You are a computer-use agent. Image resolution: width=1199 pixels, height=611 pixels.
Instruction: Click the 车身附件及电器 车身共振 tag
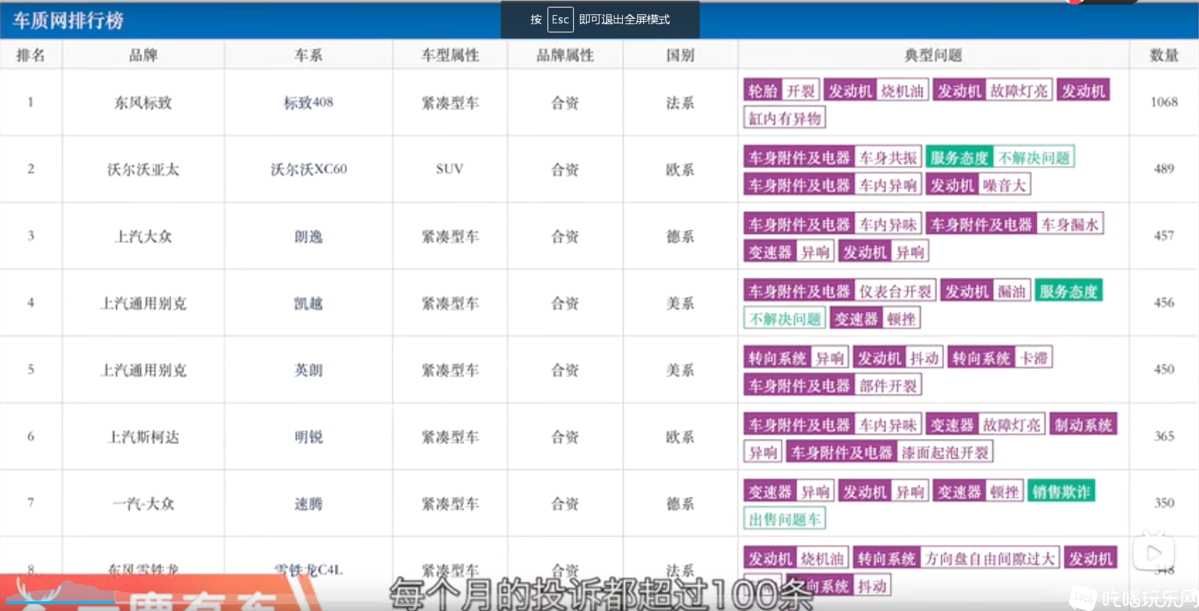point(832,158)
